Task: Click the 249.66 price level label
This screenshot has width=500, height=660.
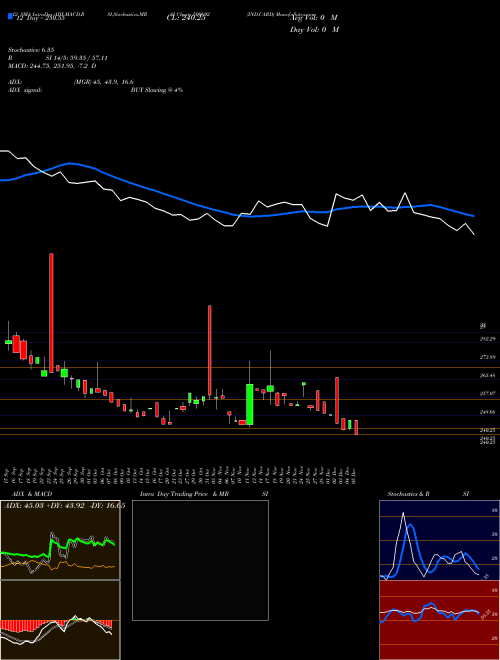Action: 487,412
